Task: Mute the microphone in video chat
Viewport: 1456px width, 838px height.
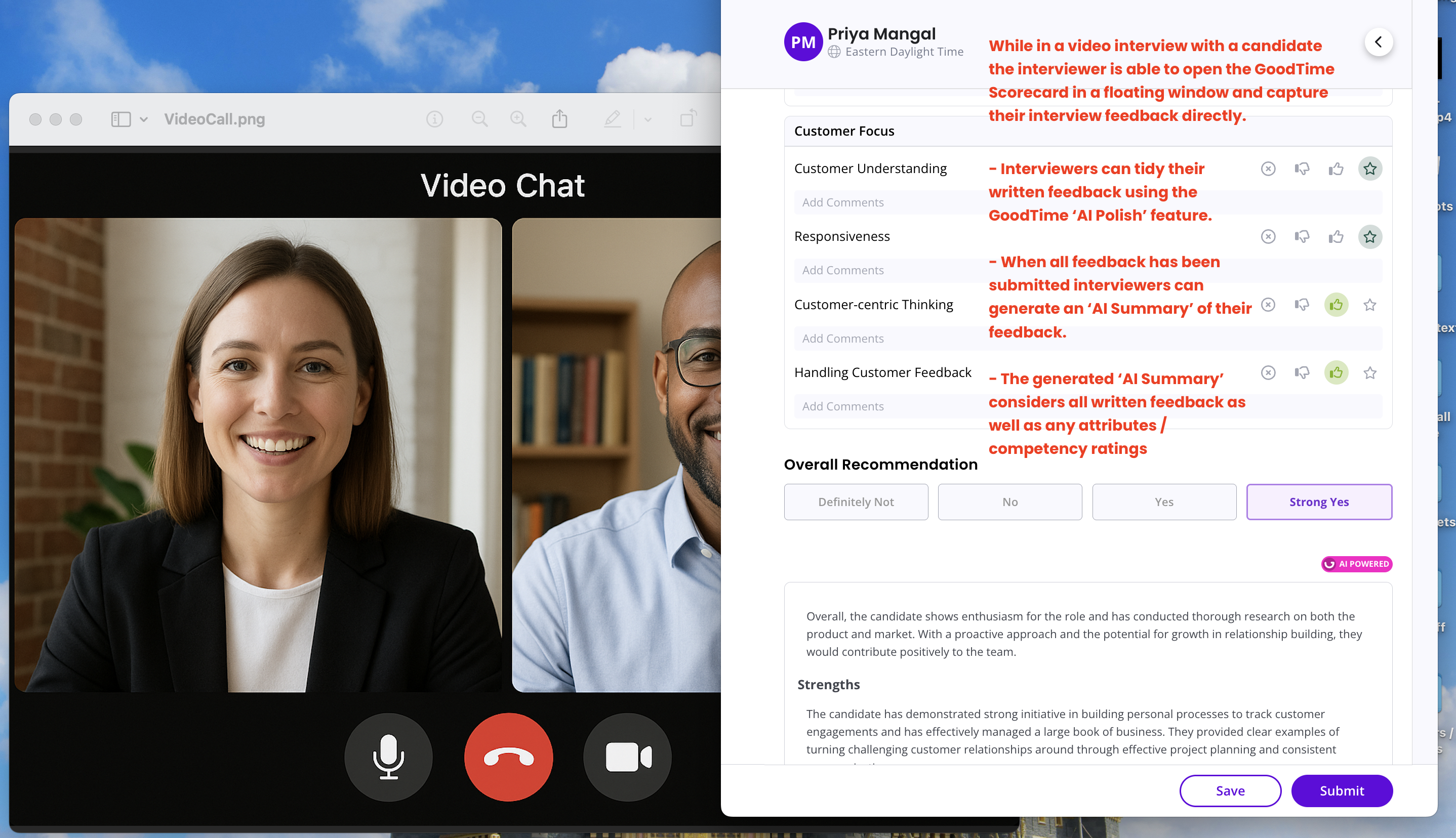Action: (x=388, y=757)
